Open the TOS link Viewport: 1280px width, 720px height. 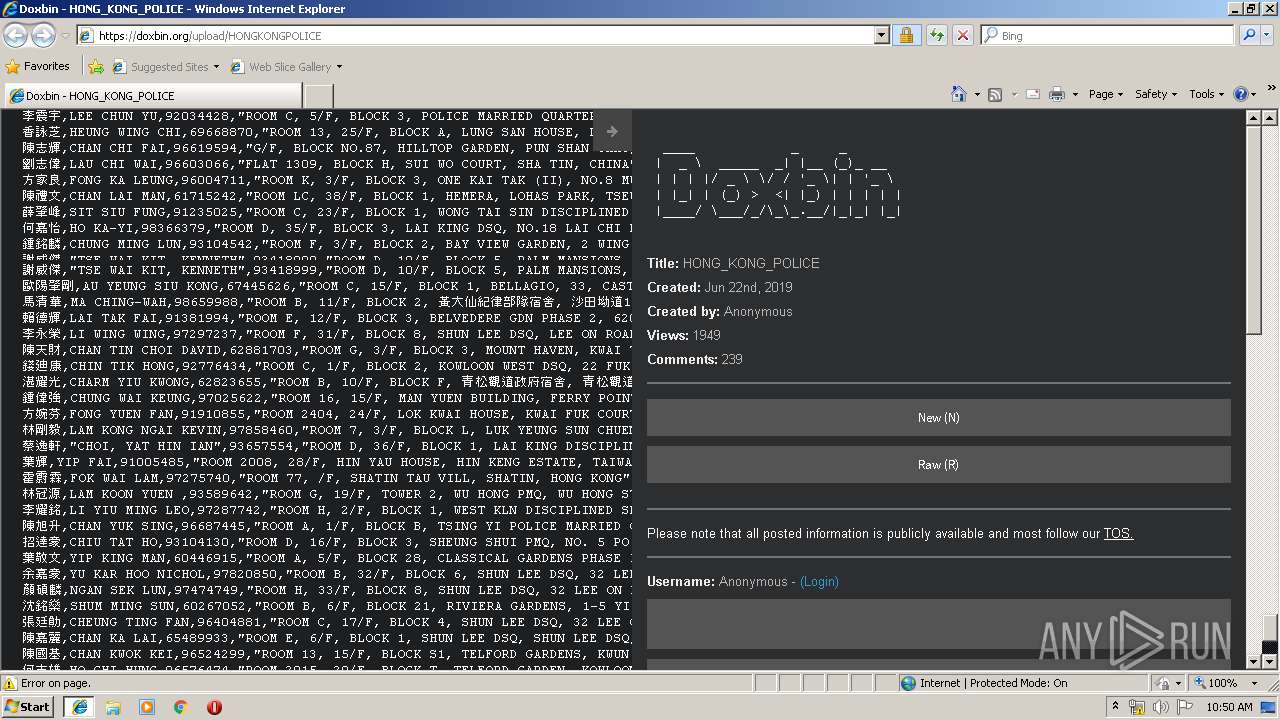pyautogui.click(x=1118, y=533)
